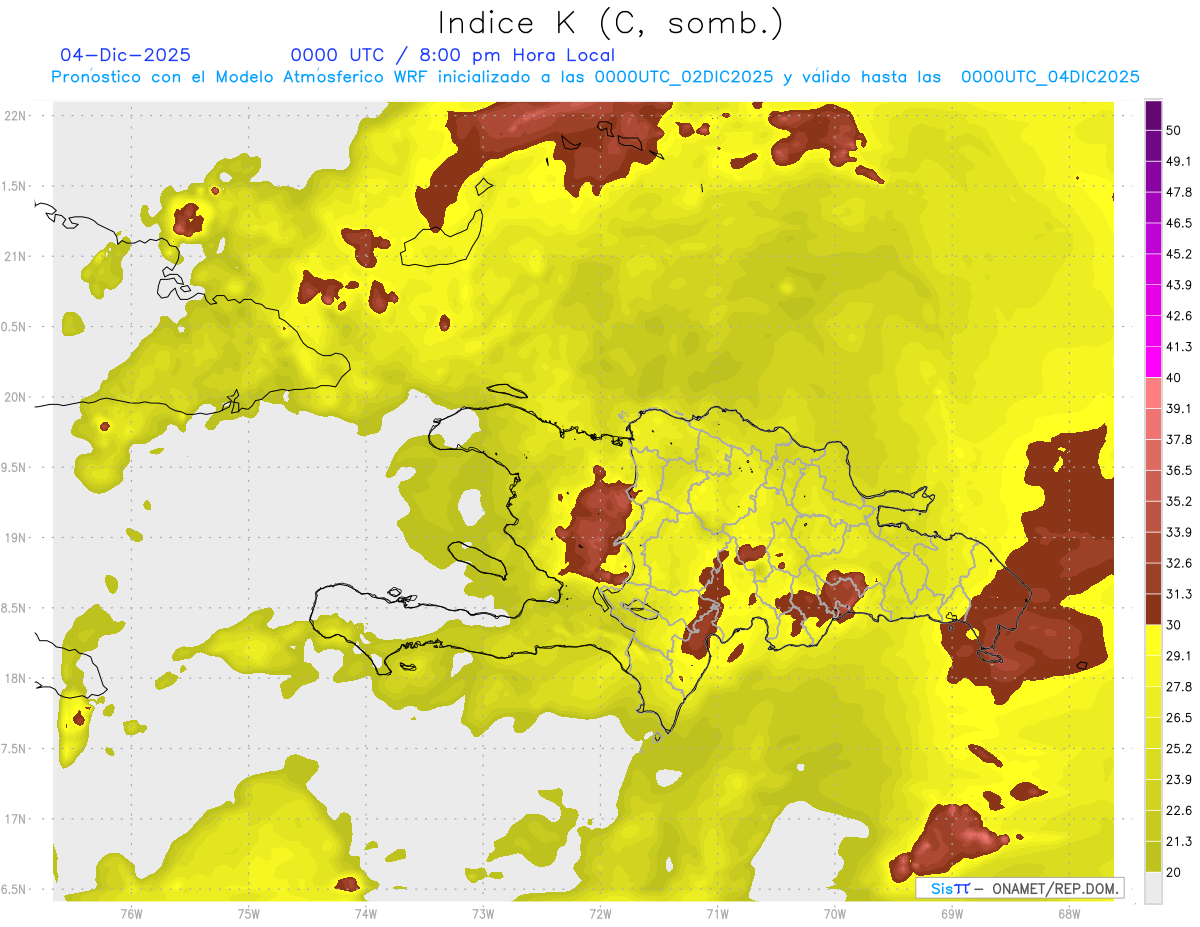The image size is (1200, 927).
Task: Click the "71W" longitude label
Action: [x=717, y=914]
